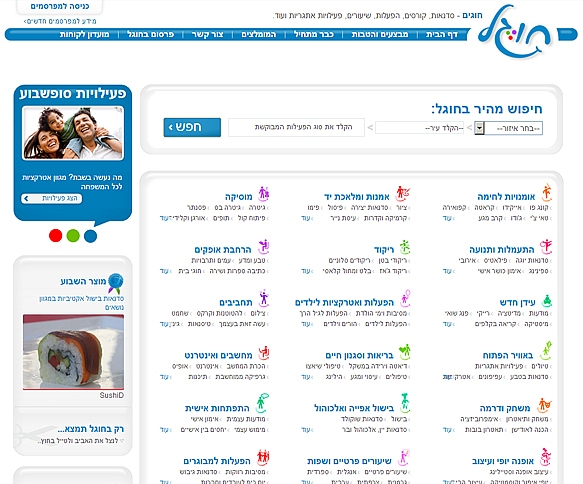Click the הפעלות למבוגרים category icon

[x=263, y=458]
